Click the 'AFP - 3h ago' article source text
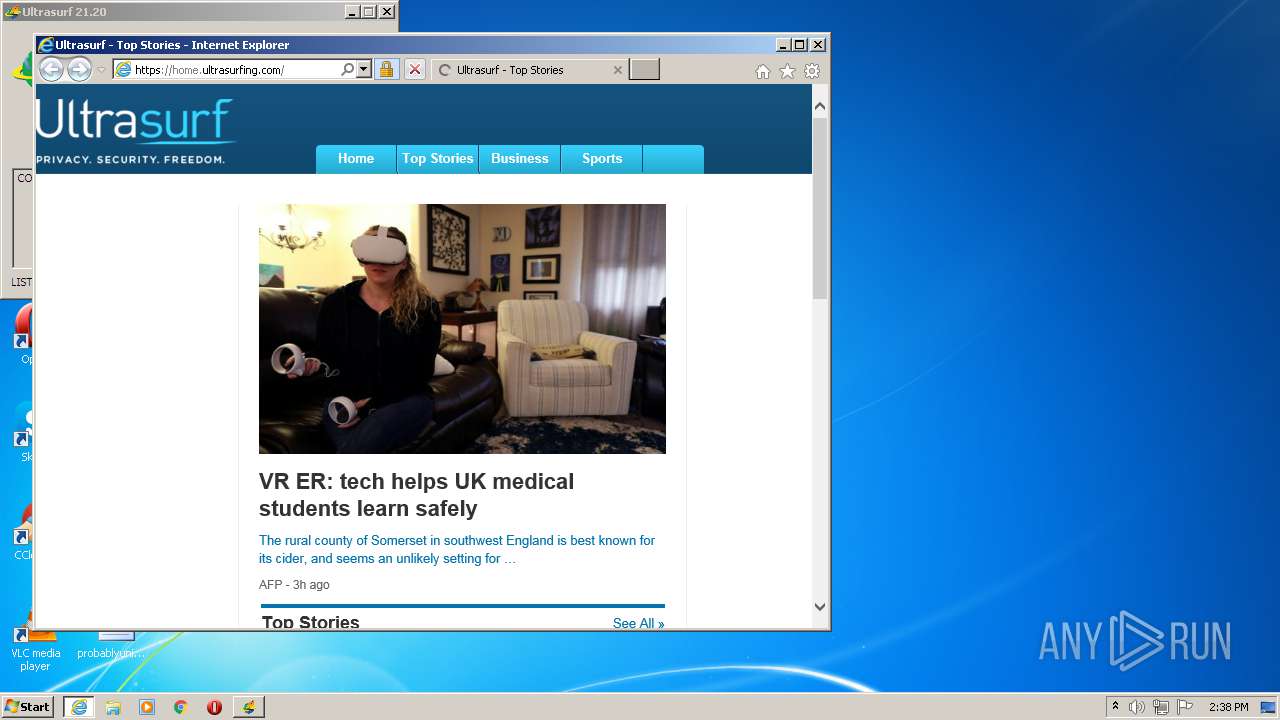Image resolution: width=1280 pixels, height=720 pixels. click(x=294, y=585)
